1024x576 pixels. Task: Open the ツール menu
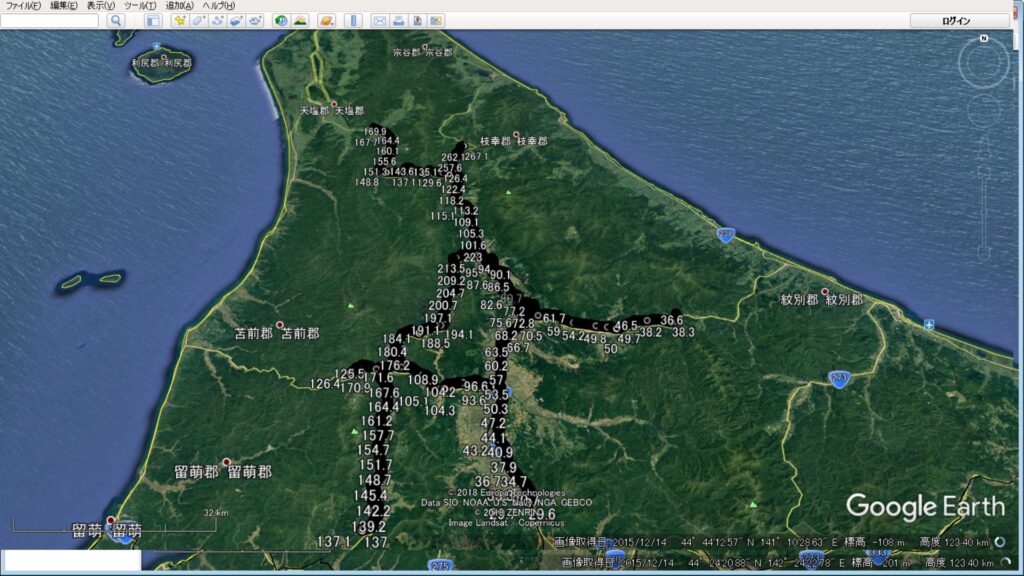[141, 6]
